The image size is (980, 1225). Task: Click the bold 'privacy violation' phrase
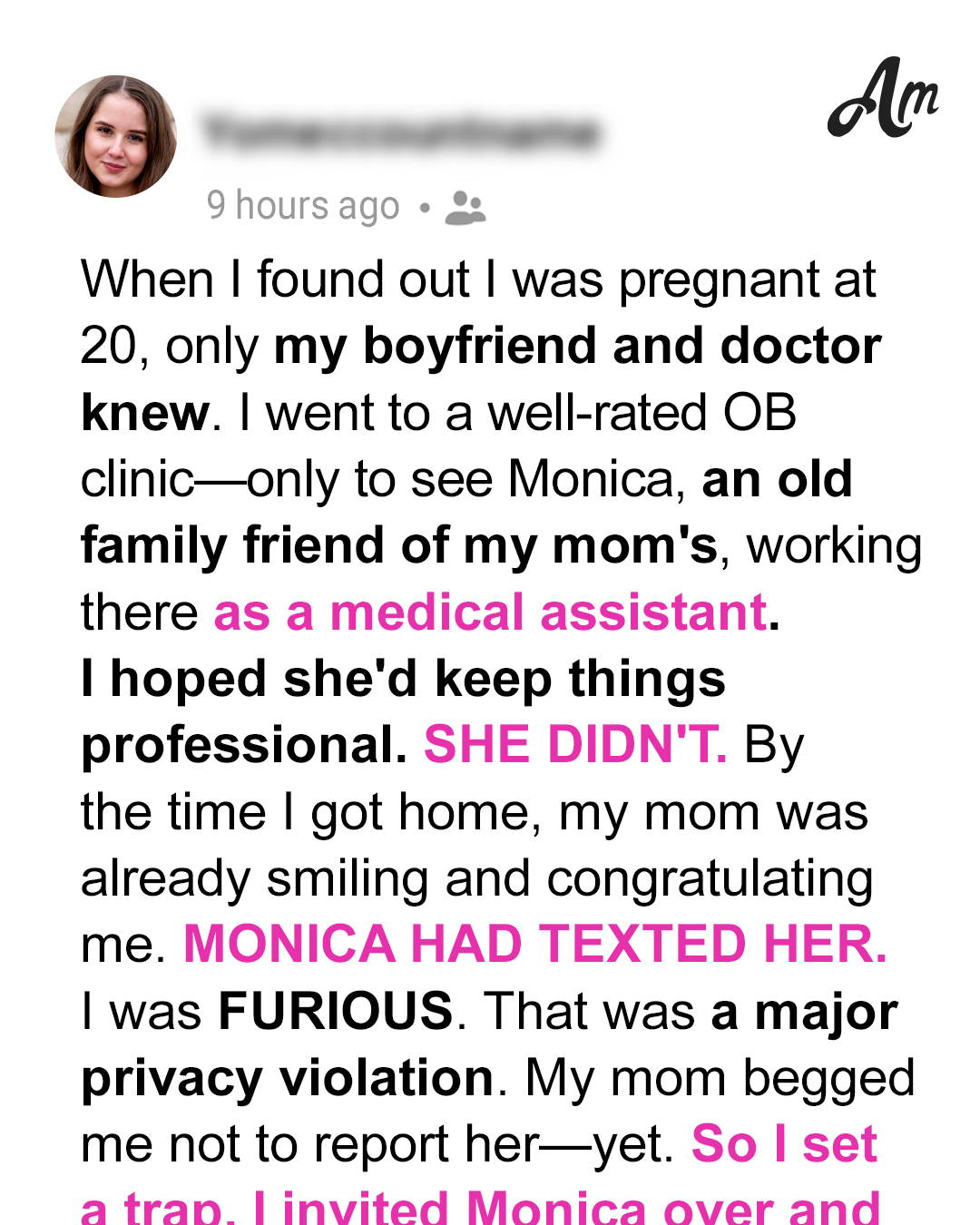coord(288,1078)
